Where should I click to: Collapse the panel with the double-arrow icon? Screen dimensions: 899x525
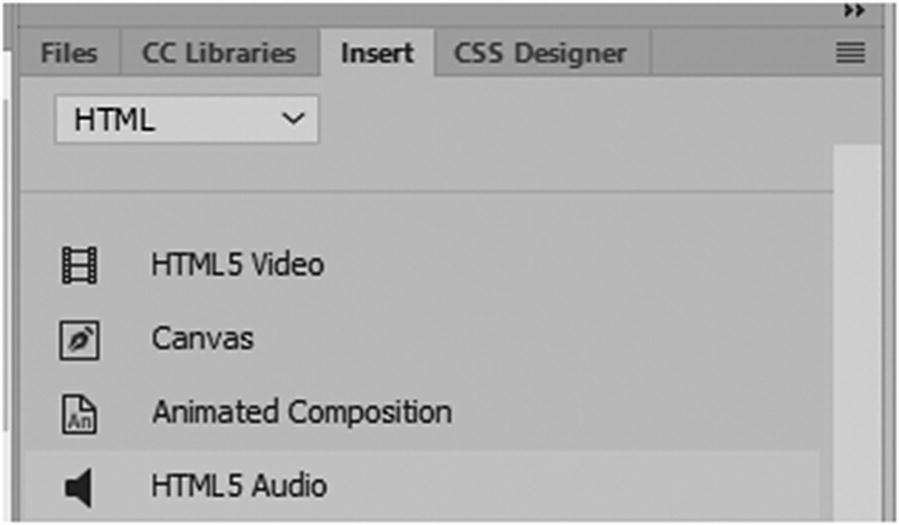853,11
